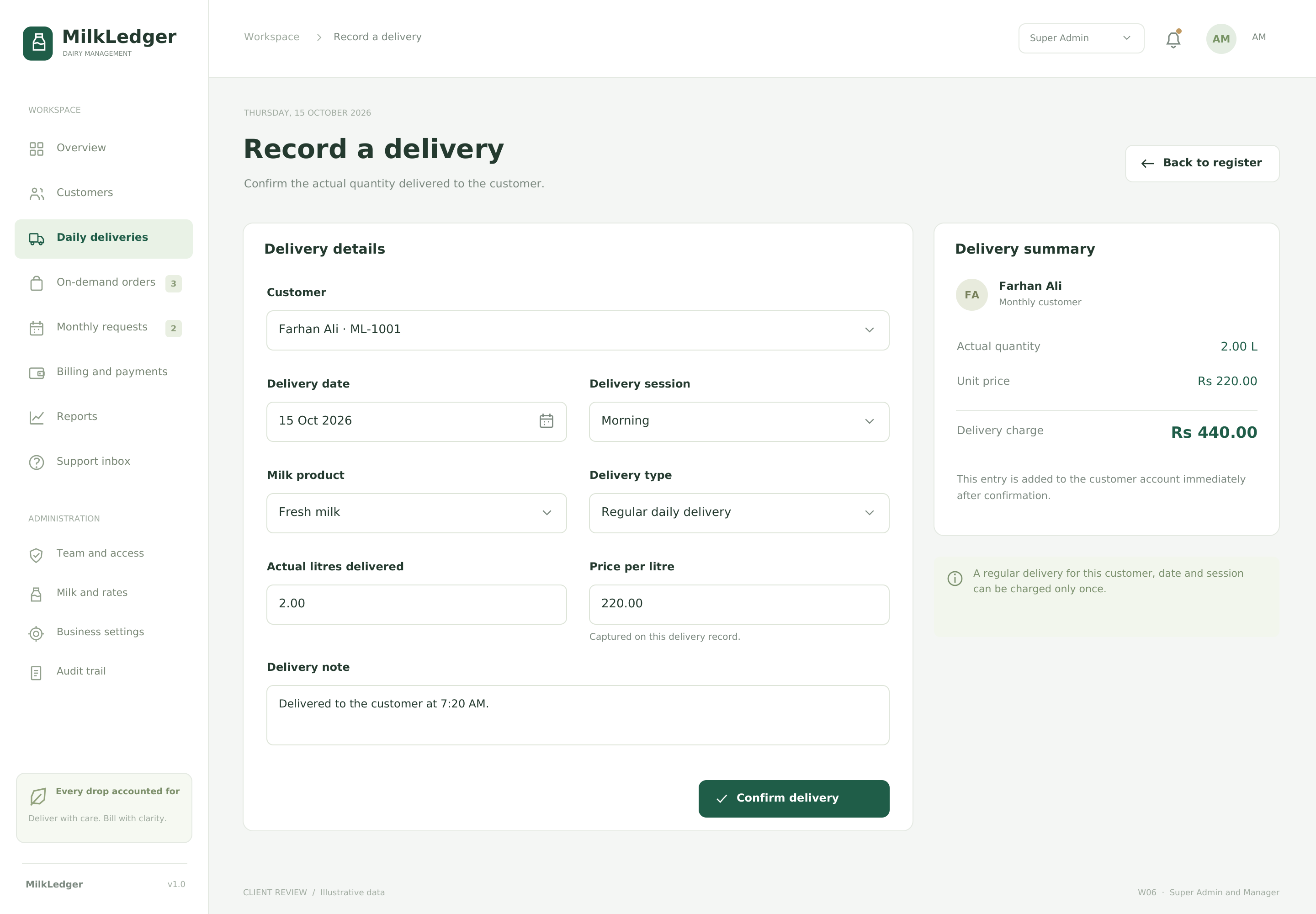Click the Delivery note text area

click(x=578, y=715)
